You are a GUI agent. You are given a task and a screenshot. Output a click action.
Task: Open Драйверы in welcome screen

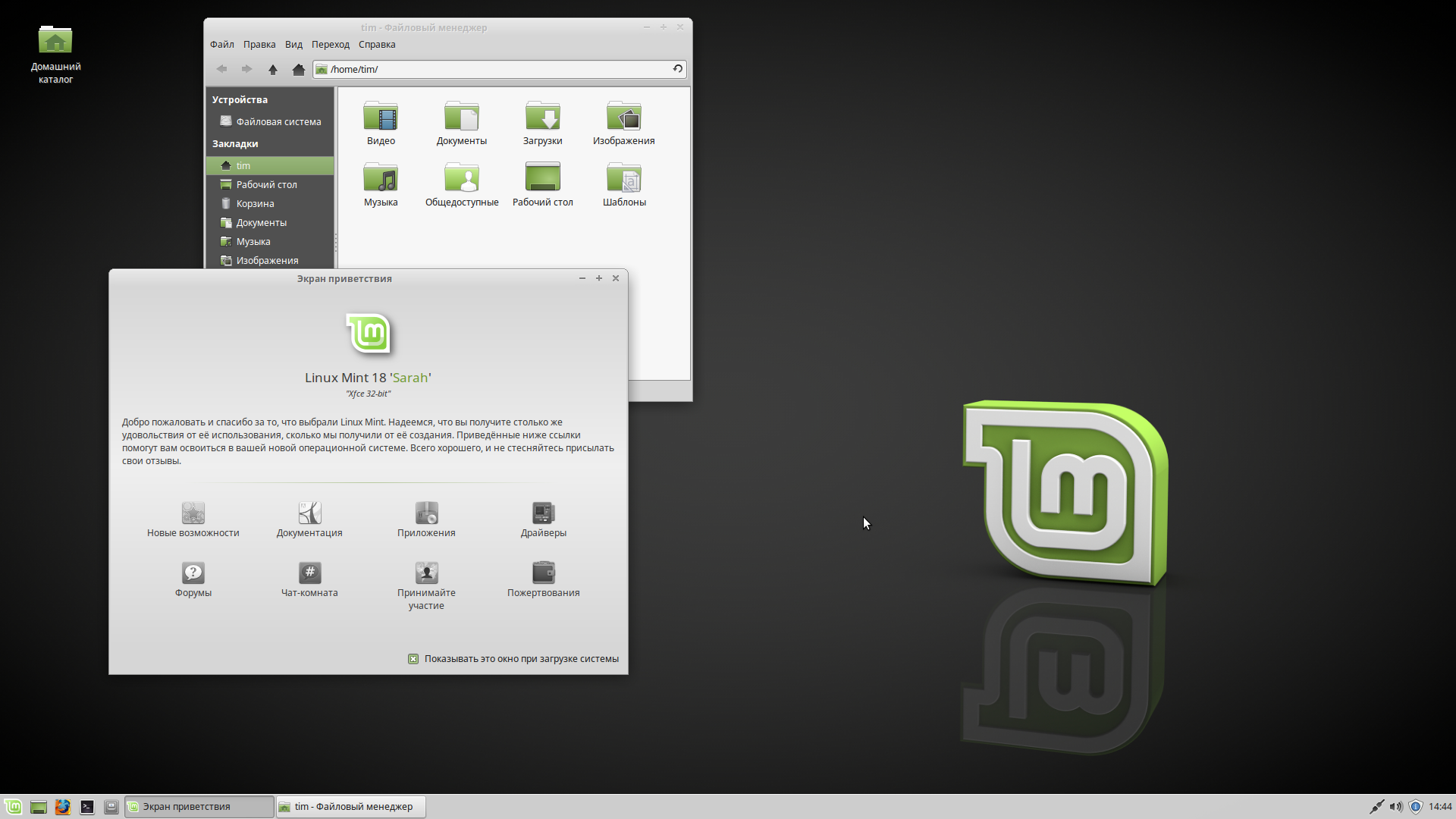tap(544, 519)
